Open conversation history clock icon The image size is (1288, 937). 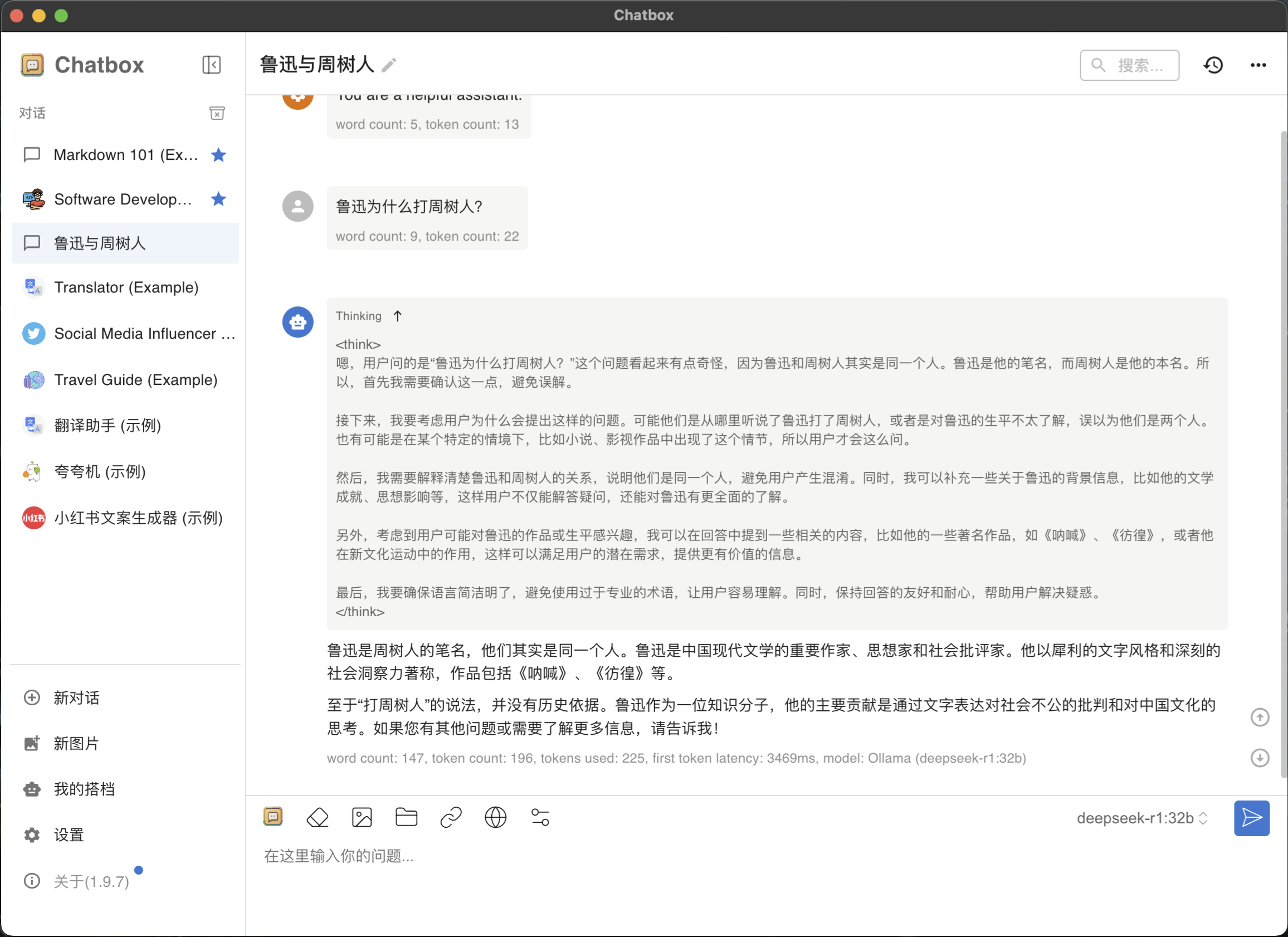1213,65
